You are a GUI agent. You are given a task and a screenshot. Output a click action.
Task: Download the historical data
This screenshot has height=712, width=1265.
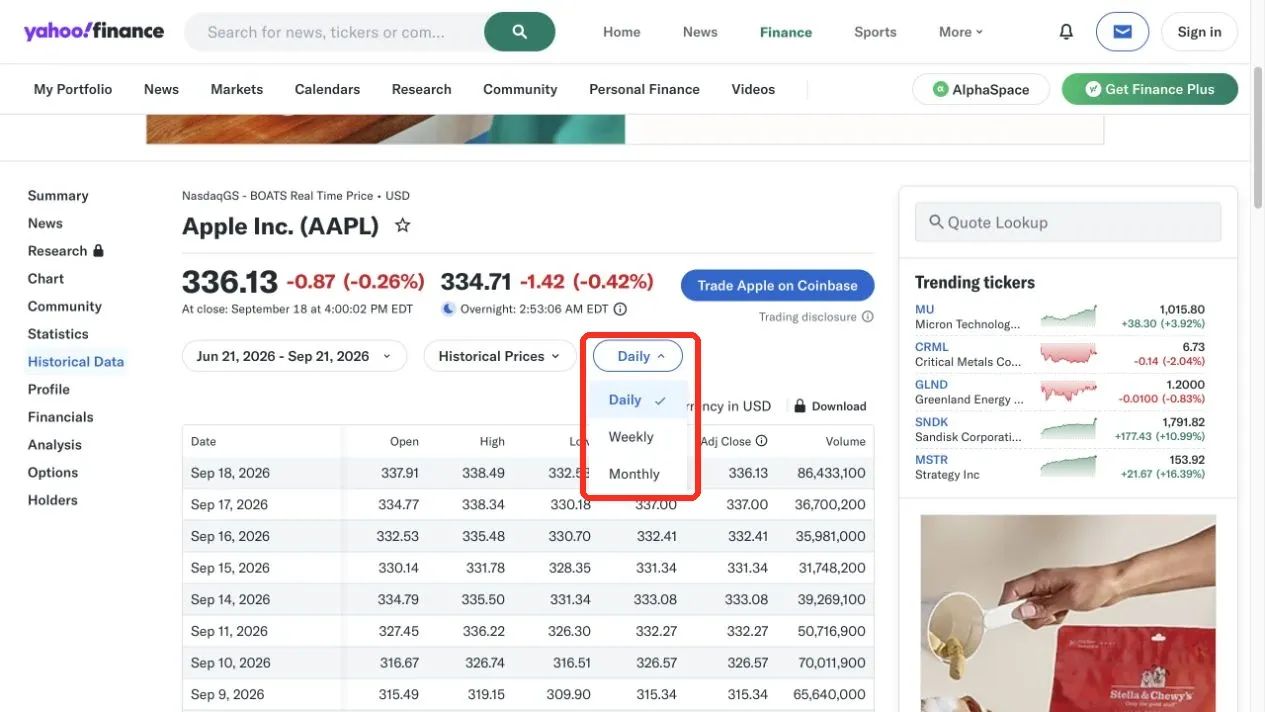[830, 406]
